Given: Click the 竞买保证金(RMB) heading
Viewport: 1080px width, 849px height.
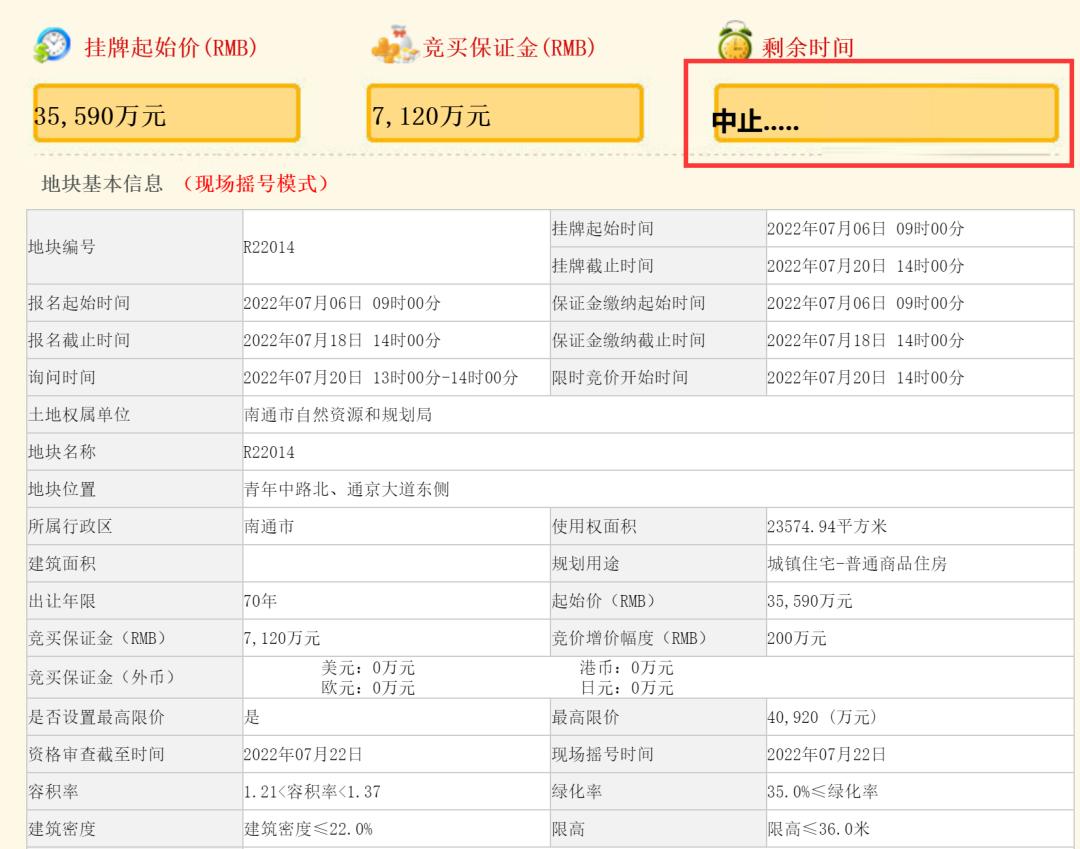Looking at the screenshot, I should click(x=509, y=47).
